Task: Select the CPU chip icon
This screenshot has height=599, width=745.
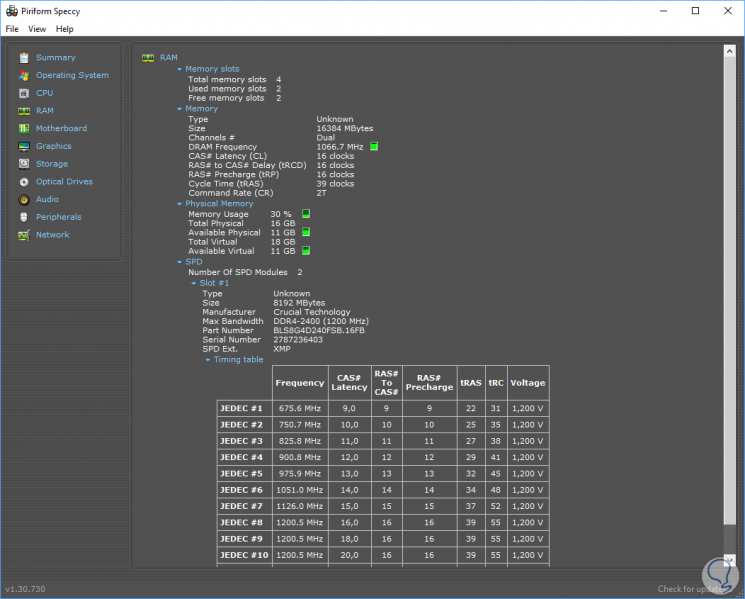Action: coord(23,93)
